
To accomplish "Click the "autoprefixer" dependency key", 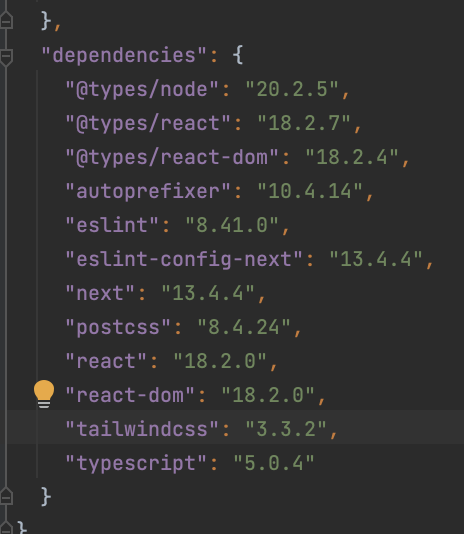I will pyautogui.click(x=148, y=191).
